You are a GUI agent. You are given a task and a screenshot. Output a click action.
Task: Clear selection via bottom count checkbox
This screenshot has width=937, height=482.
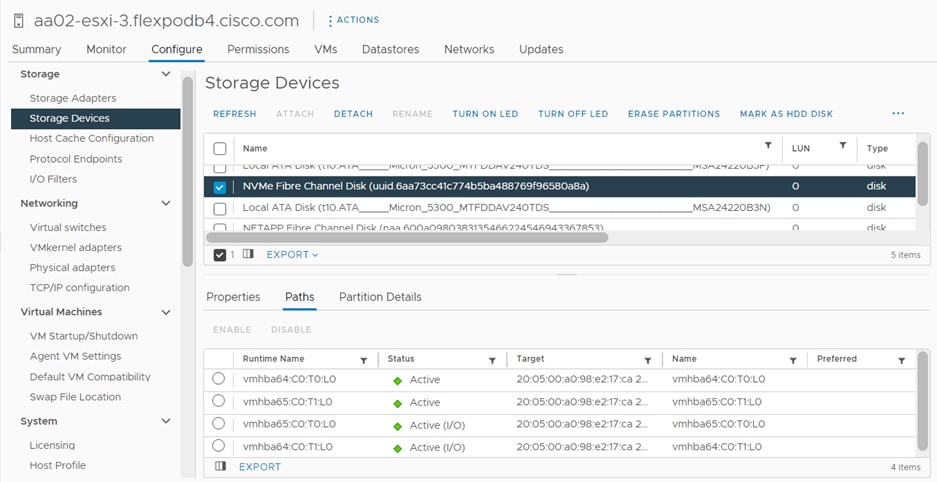(x=219, y=254)
